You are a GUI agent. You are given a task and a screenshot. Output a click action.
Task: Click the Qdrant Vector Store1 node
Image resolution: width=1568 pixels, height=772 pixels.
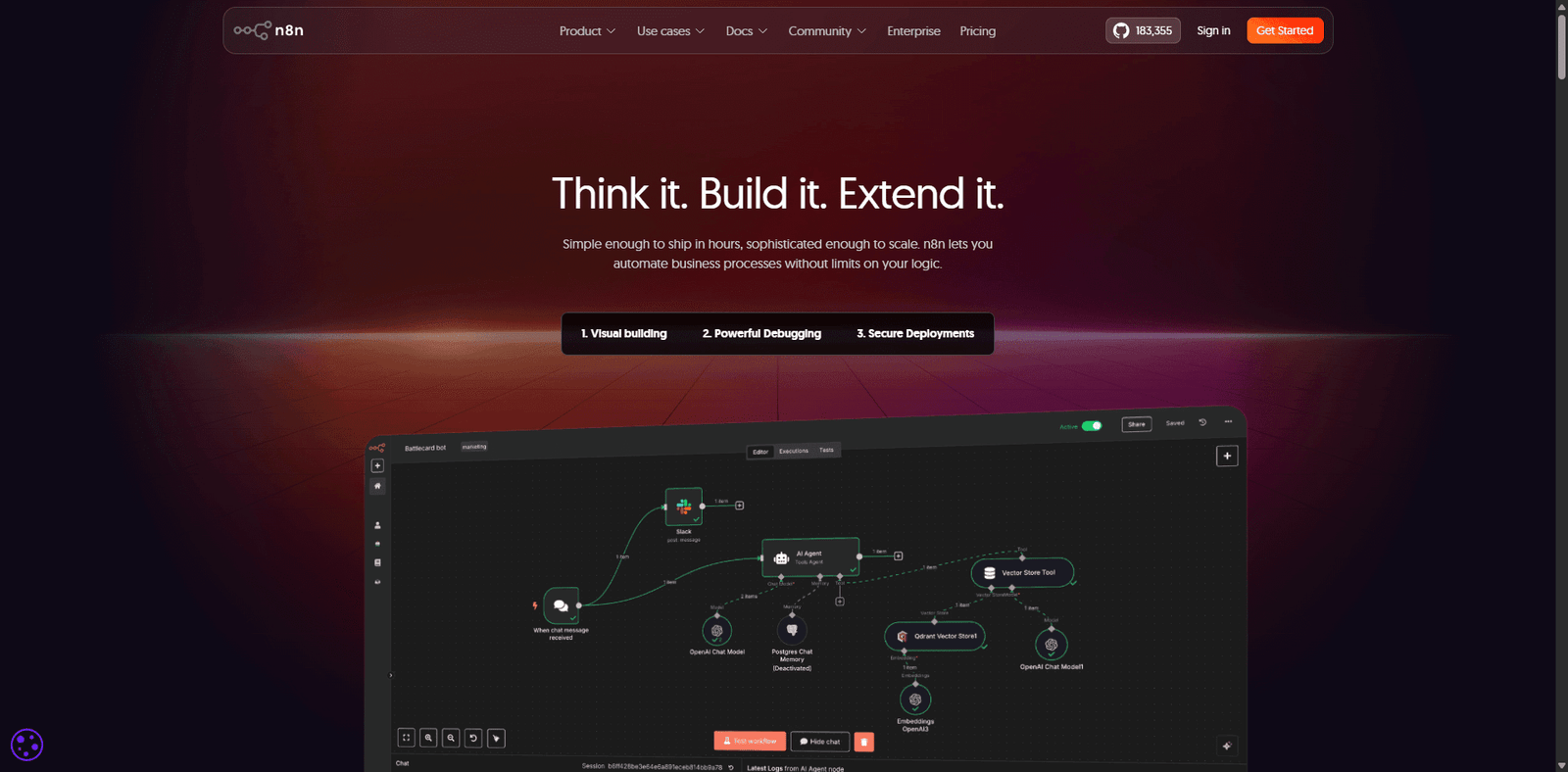pyautogui.click(x=935, y=636)
